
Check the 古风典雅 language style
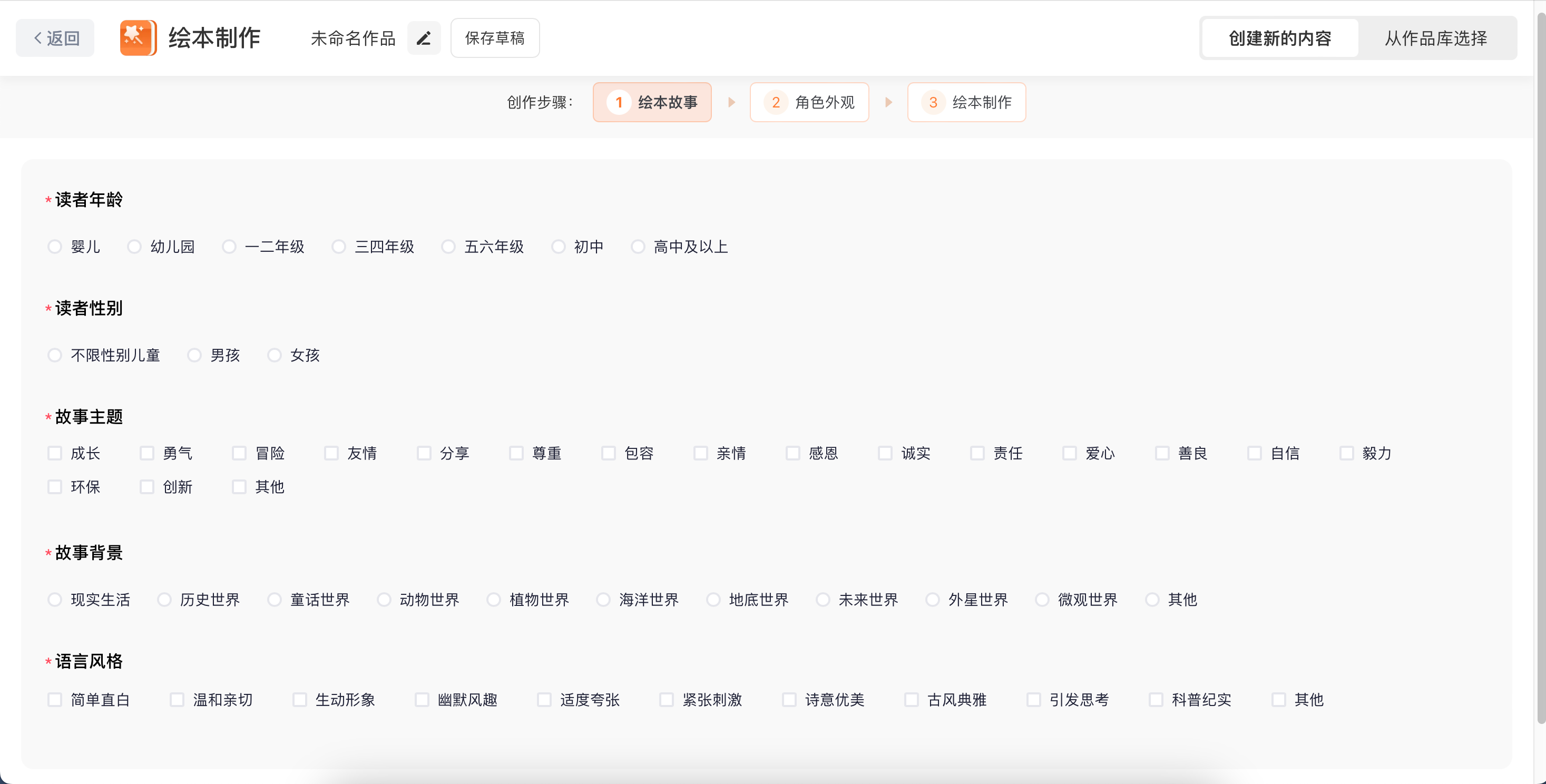point(912,700)
